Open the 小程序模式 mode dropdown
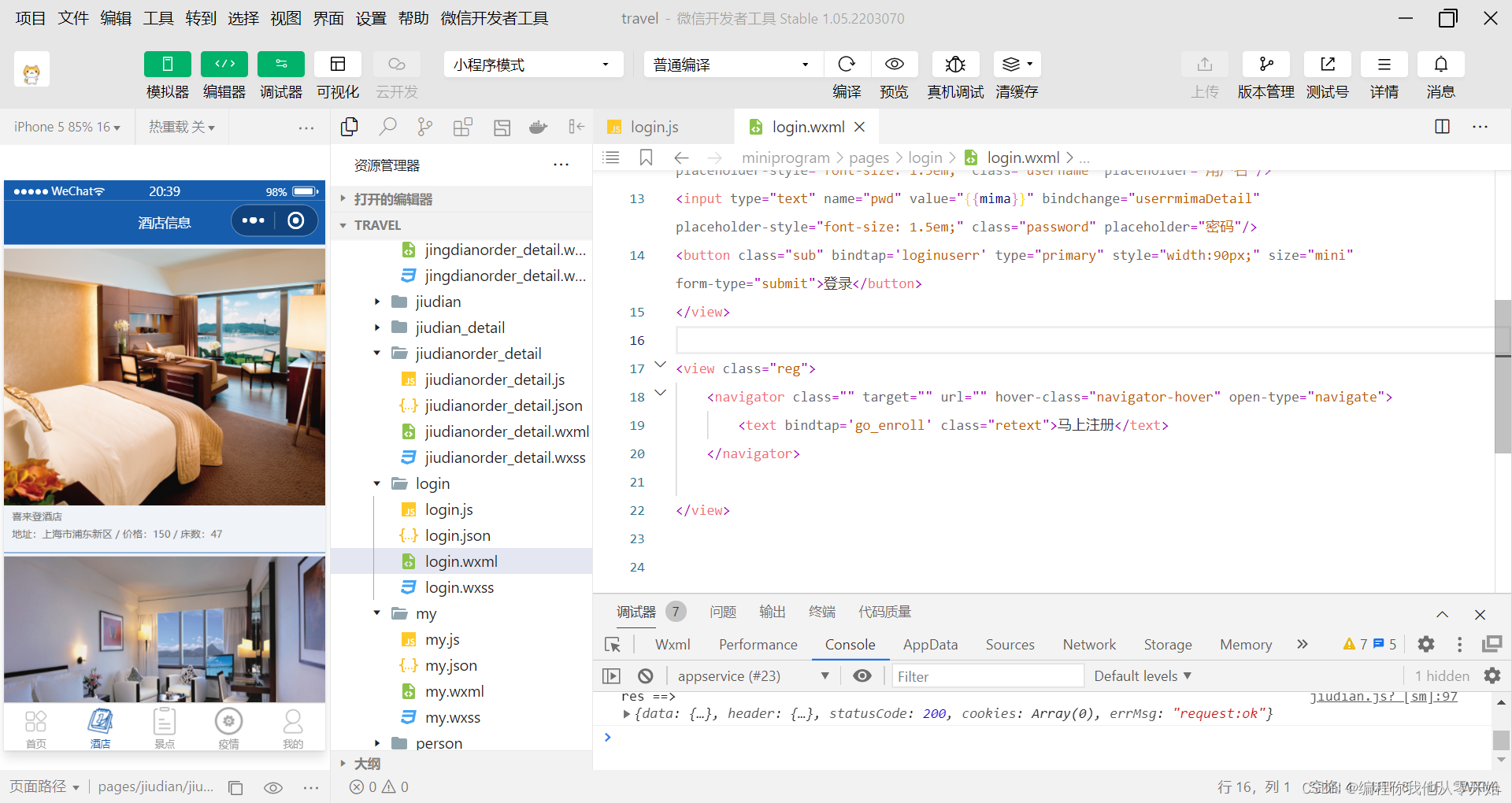The width and height of the screenshot is (1512, 803). click(533, 65)
